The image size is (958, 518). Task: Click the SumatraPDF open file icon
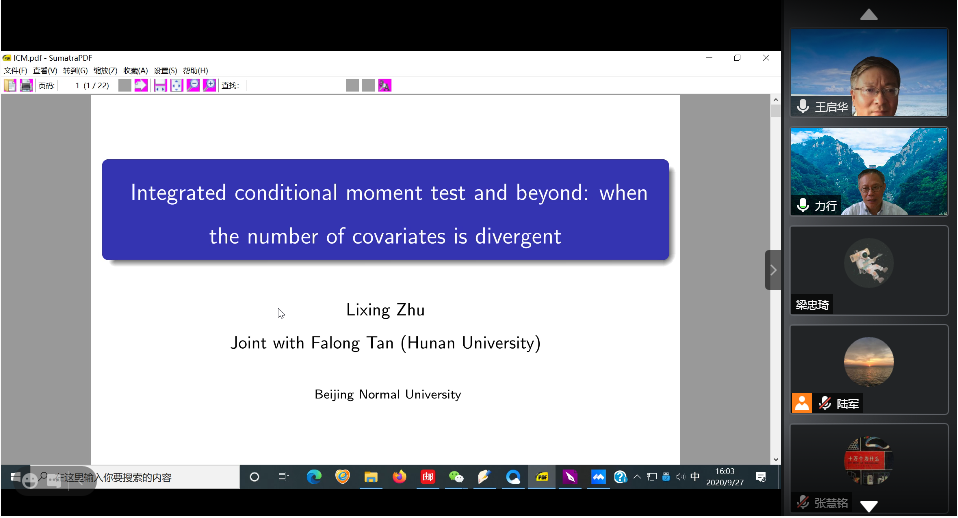pos(10,86)
